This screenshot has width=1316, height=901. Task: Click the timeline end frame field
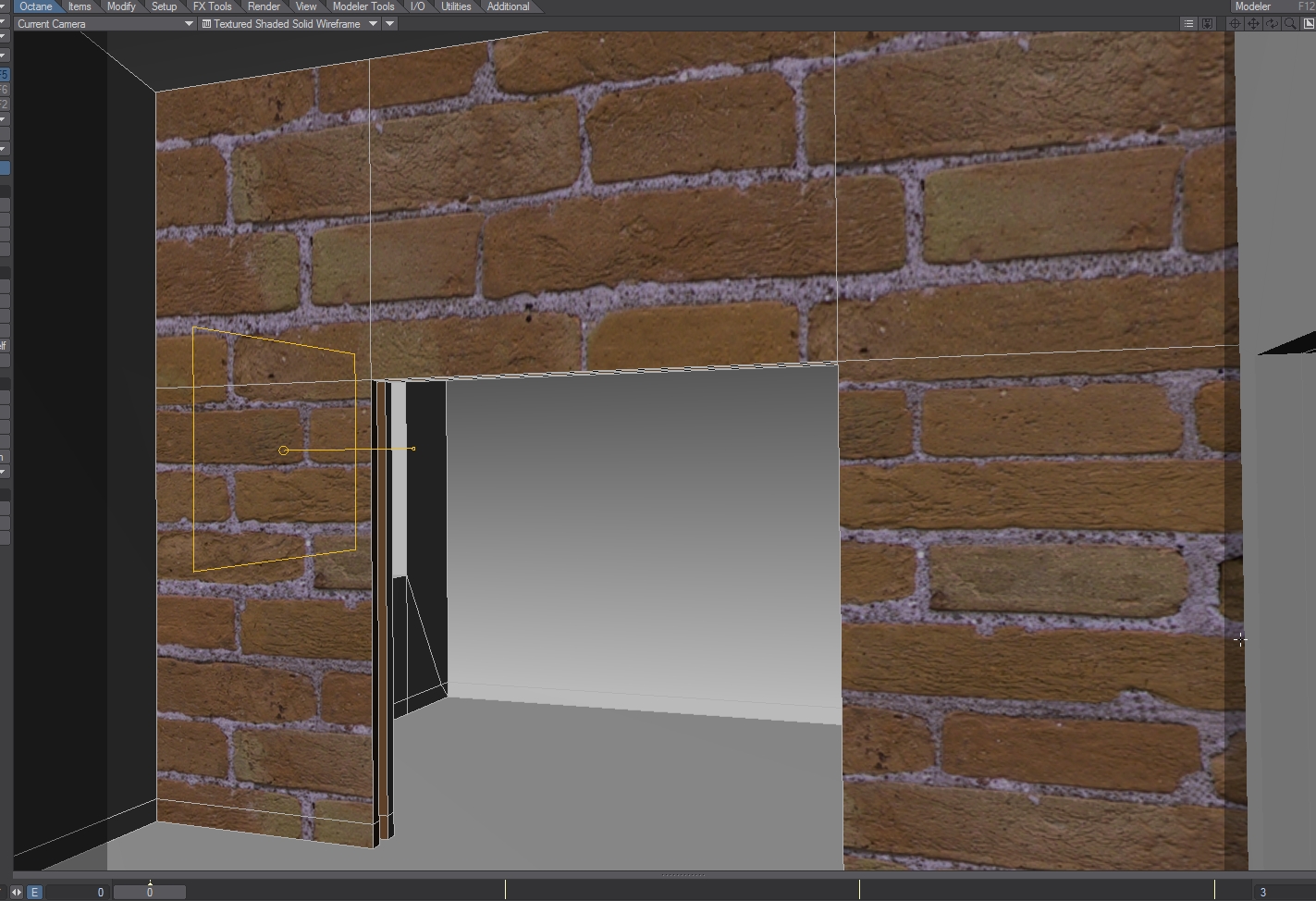[1283, 893]
